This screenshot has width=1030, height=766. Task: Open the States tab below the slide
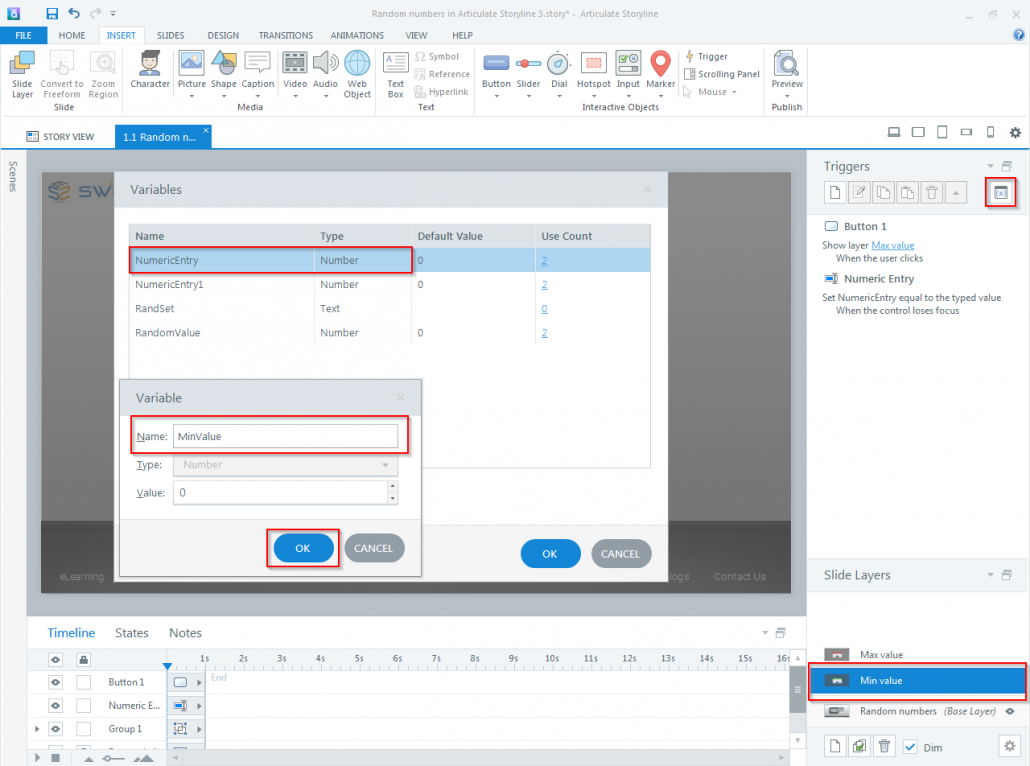[x=131, y=632]
